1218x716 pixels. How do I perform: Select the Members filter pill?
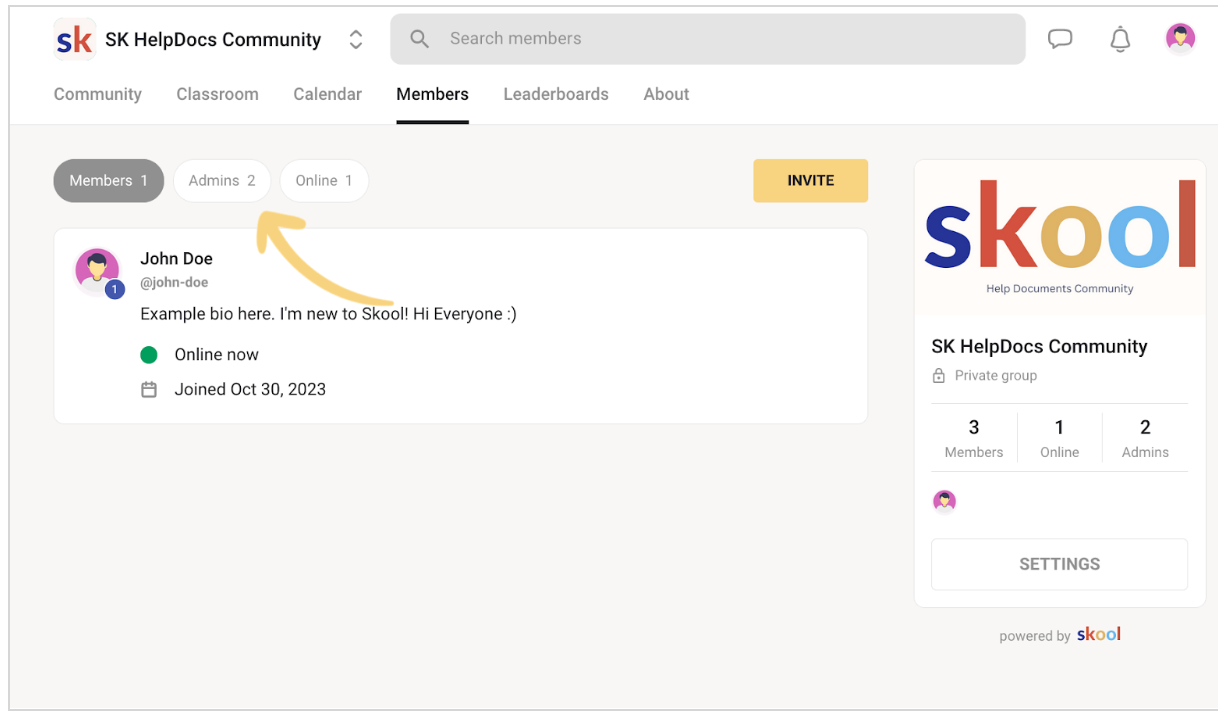(x=108, y=180)
